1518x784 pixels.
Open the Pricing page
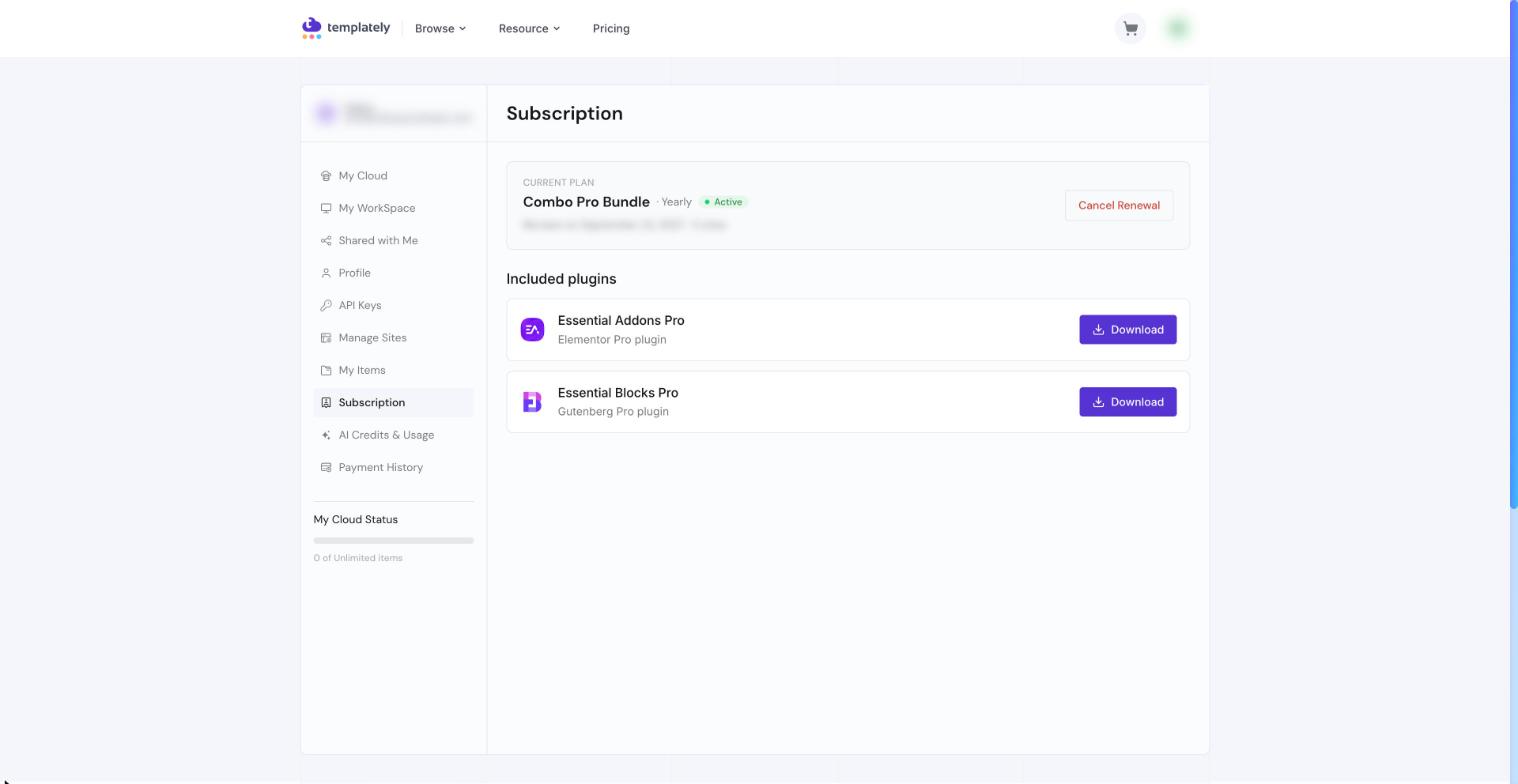[611, 29]
